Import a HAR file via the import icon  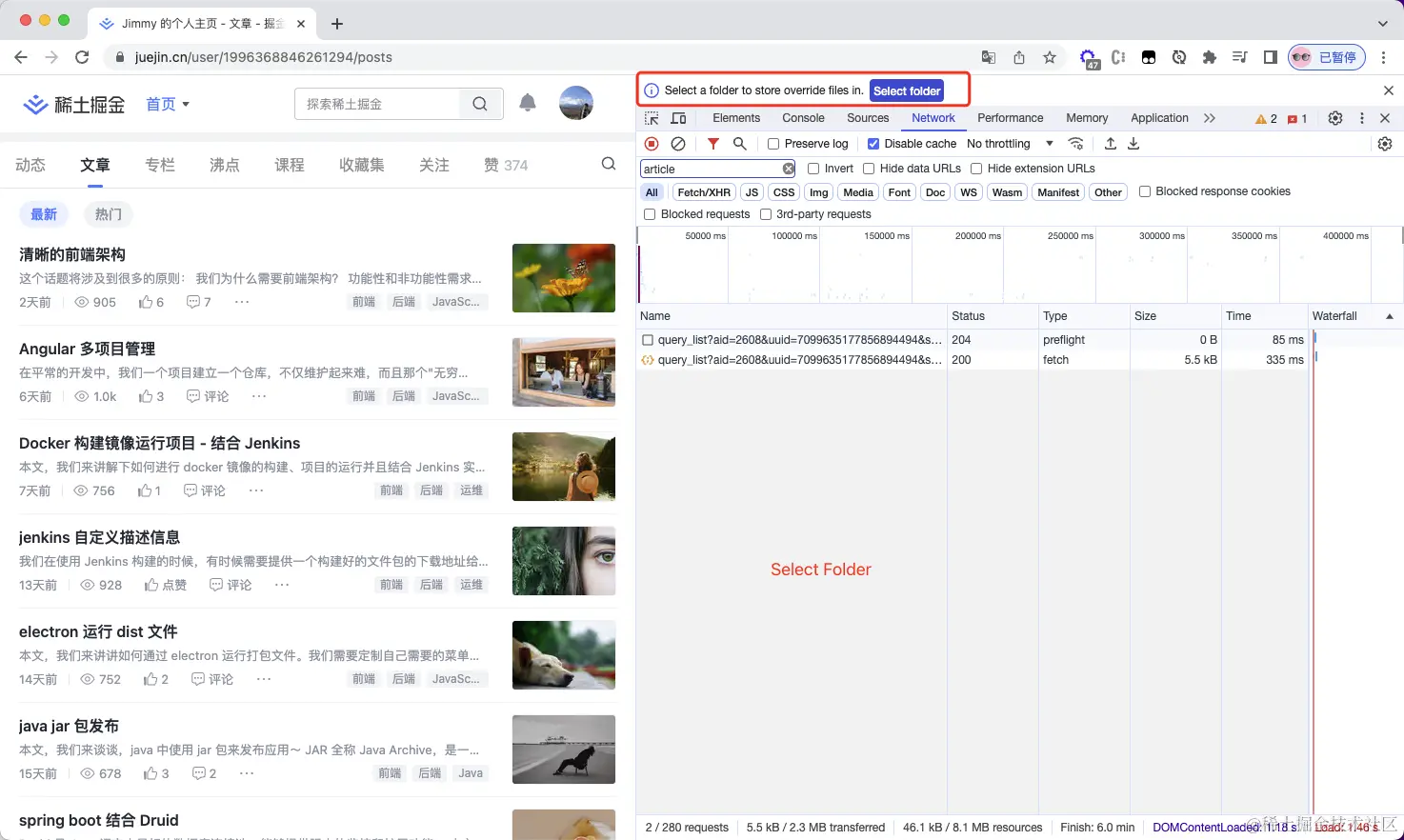pos(1110,143)
